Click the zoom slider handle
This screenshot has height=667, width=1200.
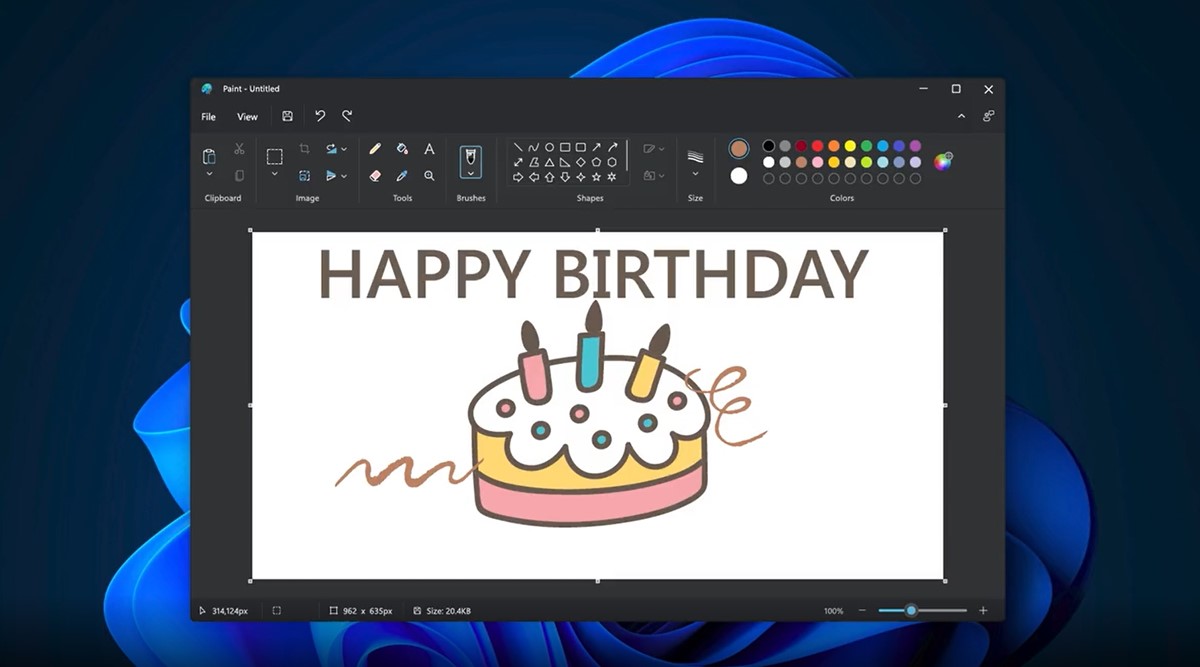click(911, 610)
